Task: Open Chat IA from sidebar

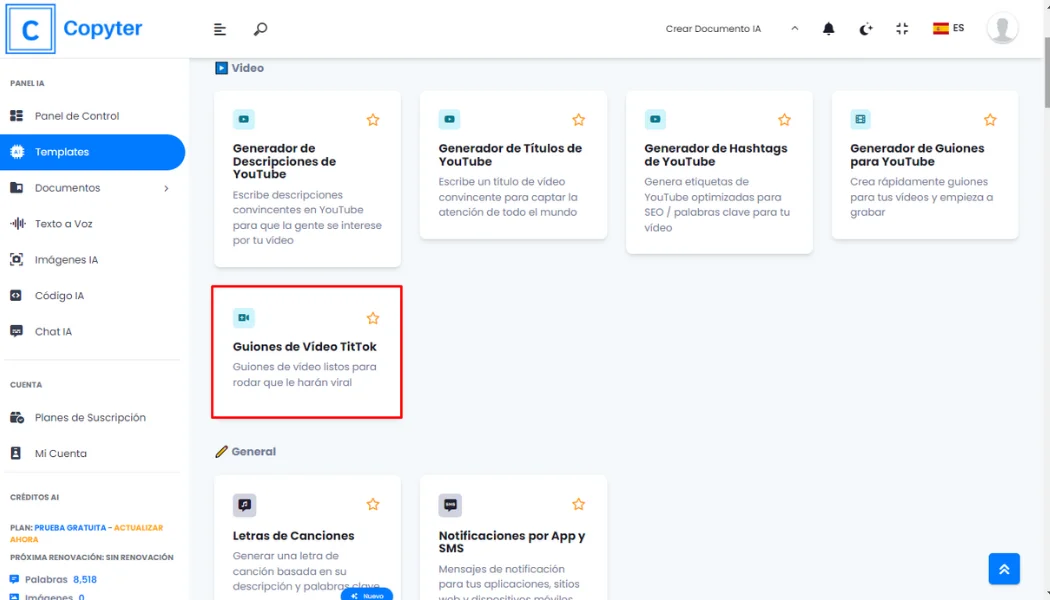Action: pyautogui.click(x=53, y=332)
